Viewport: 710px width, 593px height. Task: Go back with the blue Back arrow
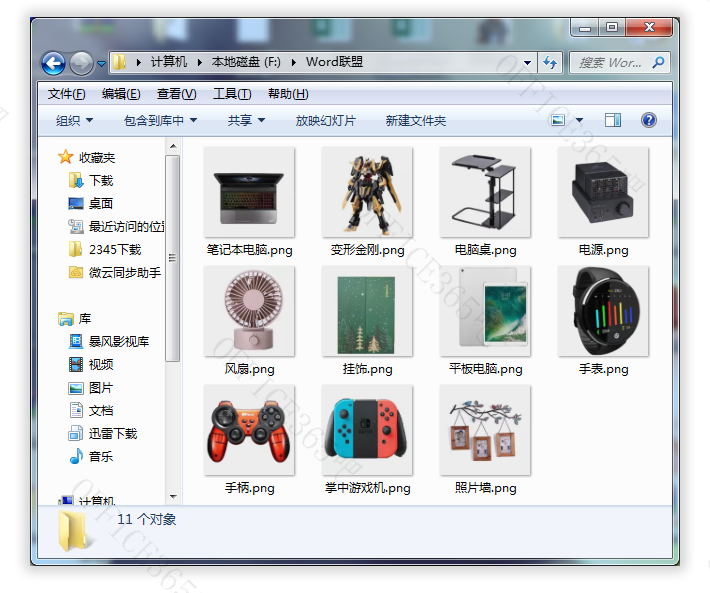point(53,63)
